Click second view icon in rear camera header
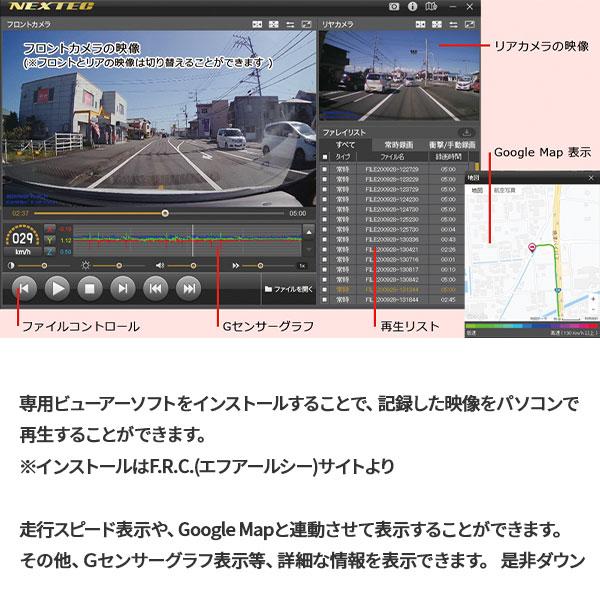This screenshot has height=600, width=600. click(x=437, y=24)
